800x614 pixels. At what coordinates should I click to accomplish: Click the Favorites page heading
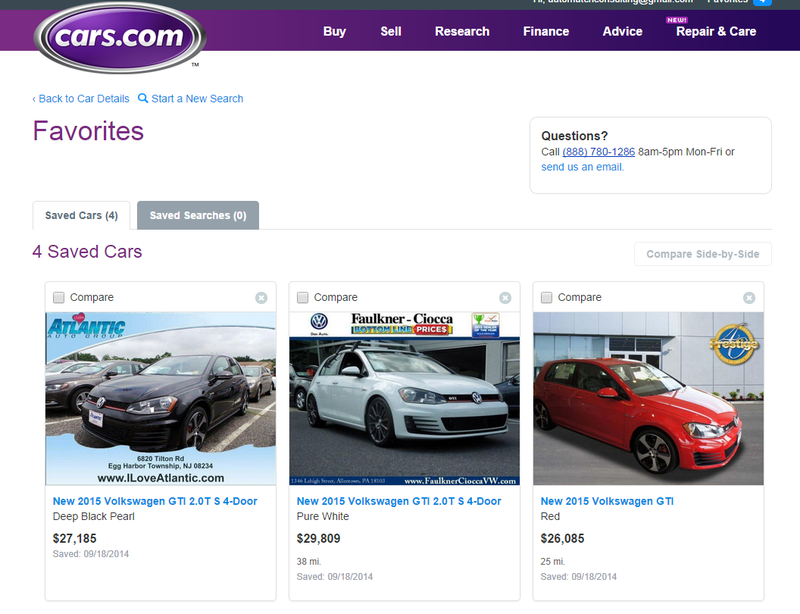click(x=88, y=131)
